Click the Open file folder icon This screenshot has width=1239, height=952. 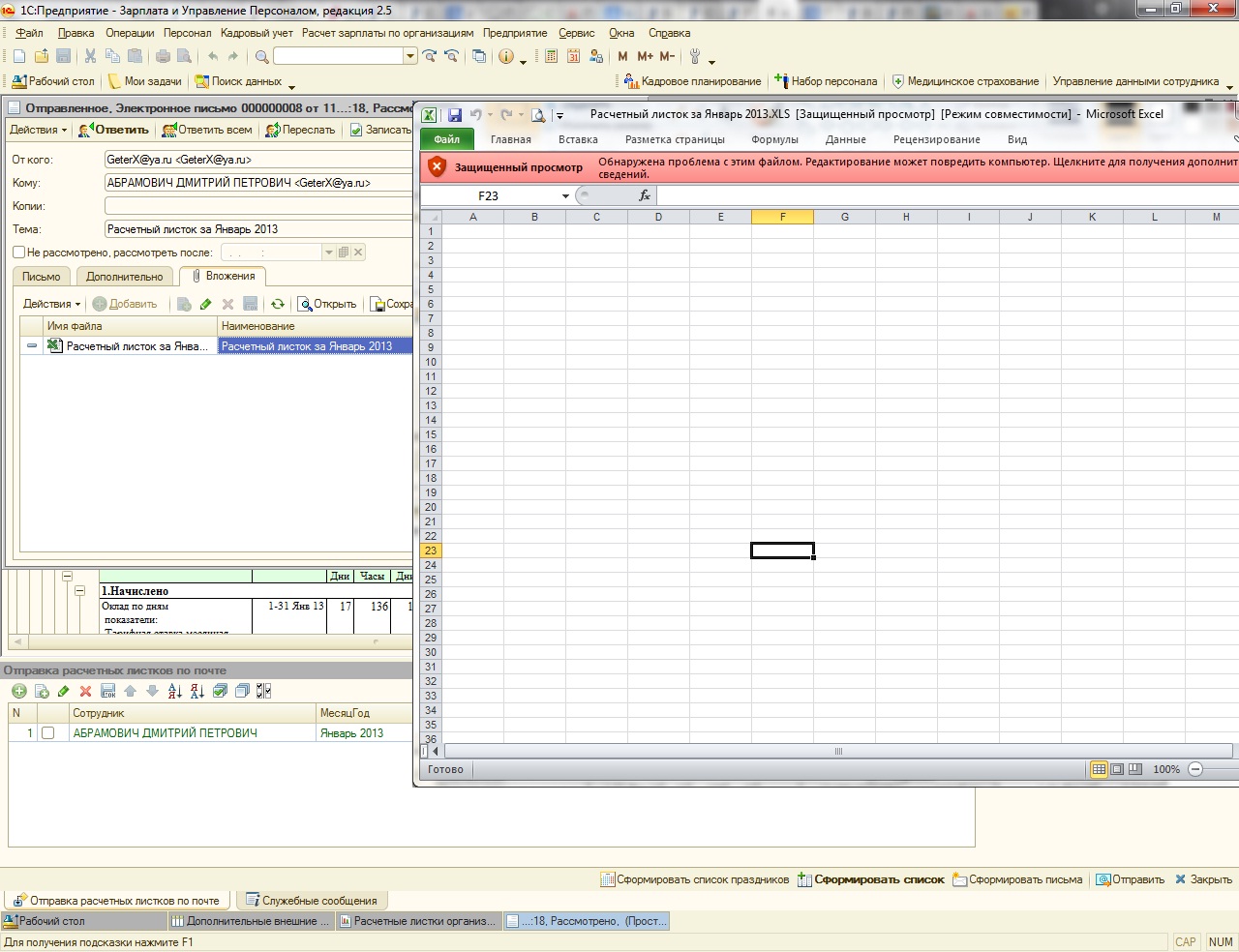42,56
